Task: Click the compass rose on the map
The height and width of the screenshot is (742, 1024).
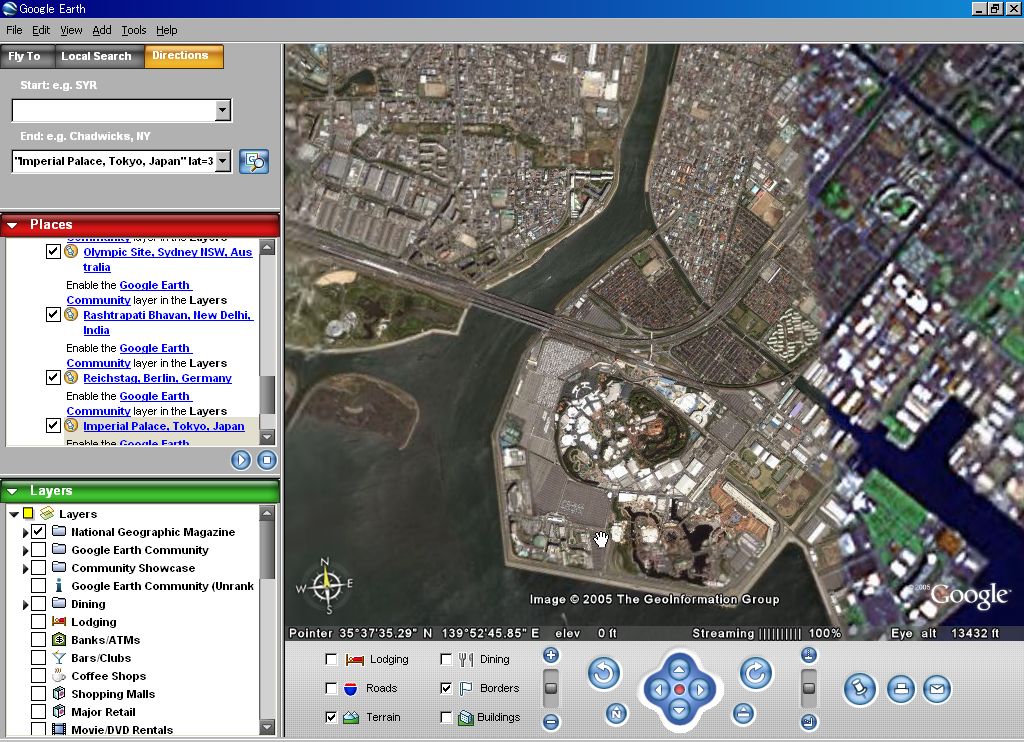Action: pos(325,585)
